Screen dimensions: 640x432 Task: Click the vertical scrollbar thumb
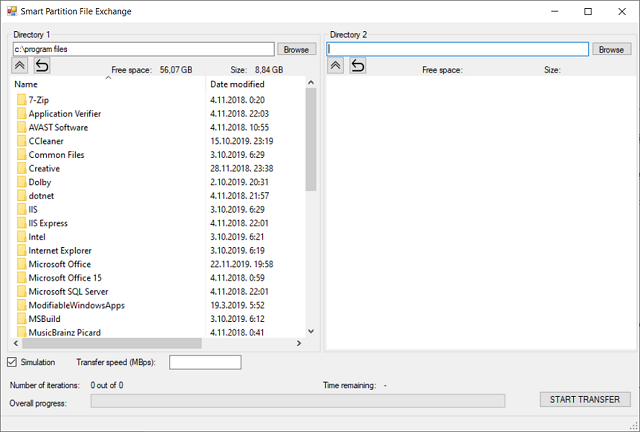(311, 139)
